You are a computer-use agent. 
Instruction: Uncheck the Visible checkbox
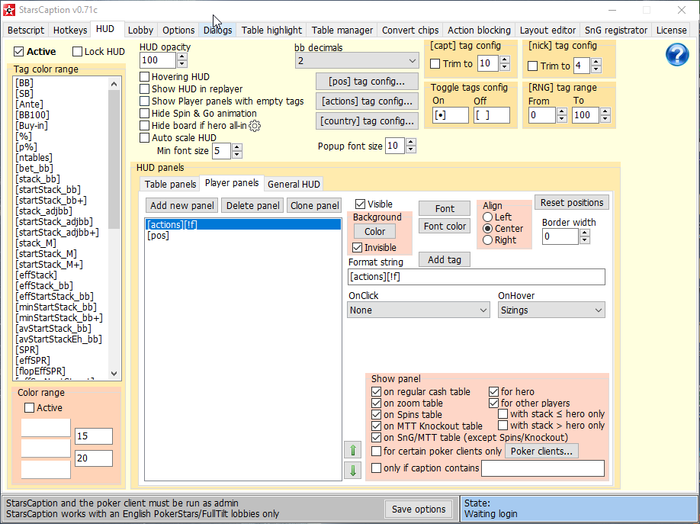click(x=360, y=204)
